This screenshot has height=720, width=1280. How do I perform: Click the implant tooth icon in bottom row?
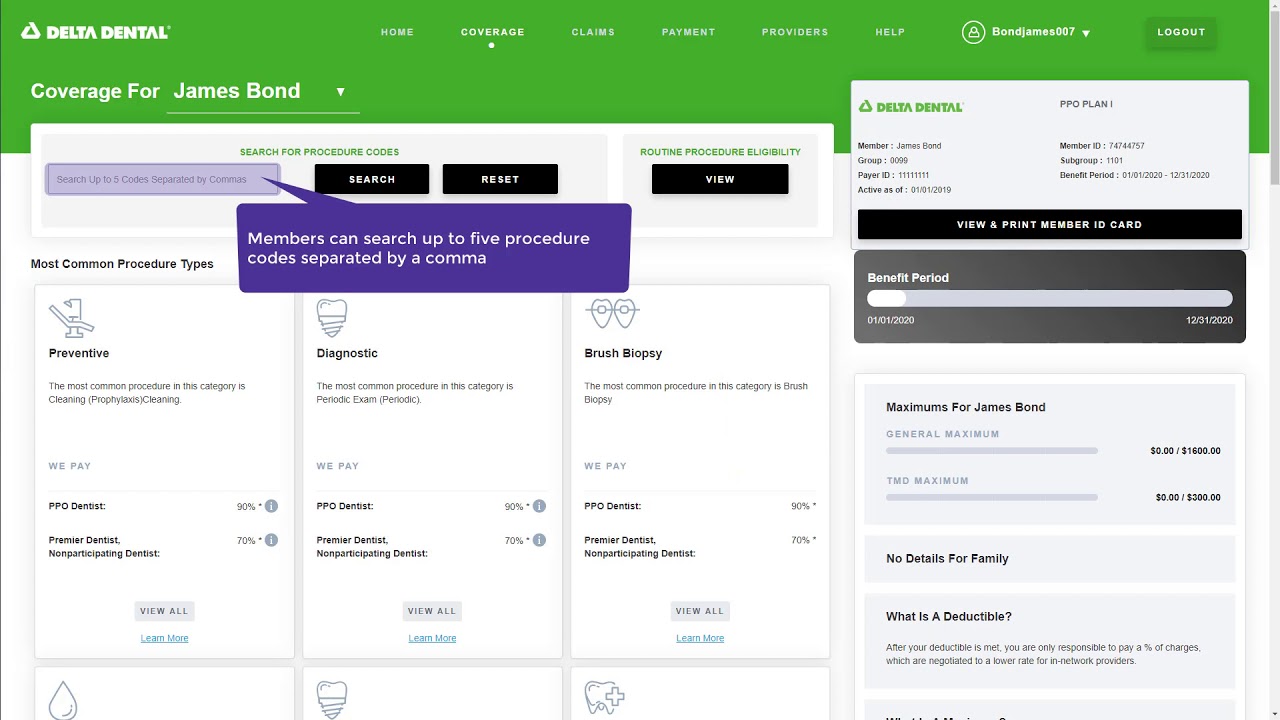pyautogui.click(x=331, y=699)
